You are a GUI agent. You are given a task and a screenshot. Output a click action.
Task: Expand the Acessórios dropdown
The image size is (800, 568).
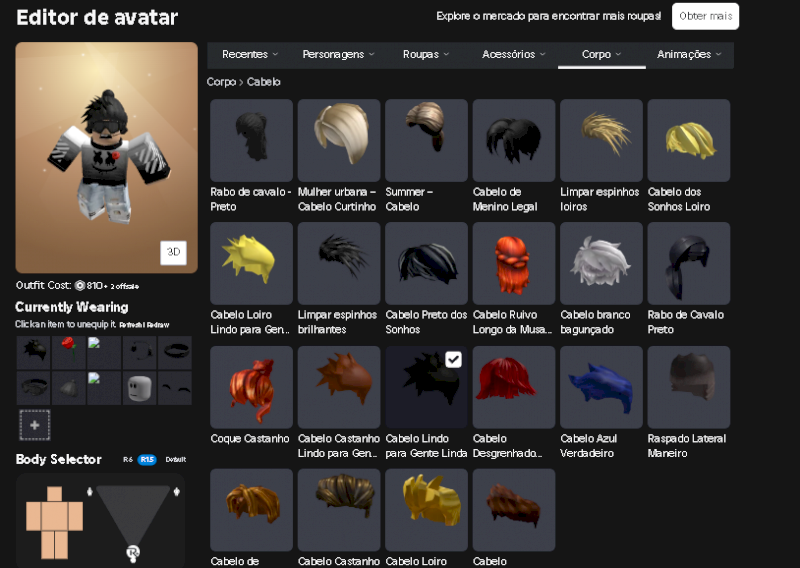click(514, 54)
